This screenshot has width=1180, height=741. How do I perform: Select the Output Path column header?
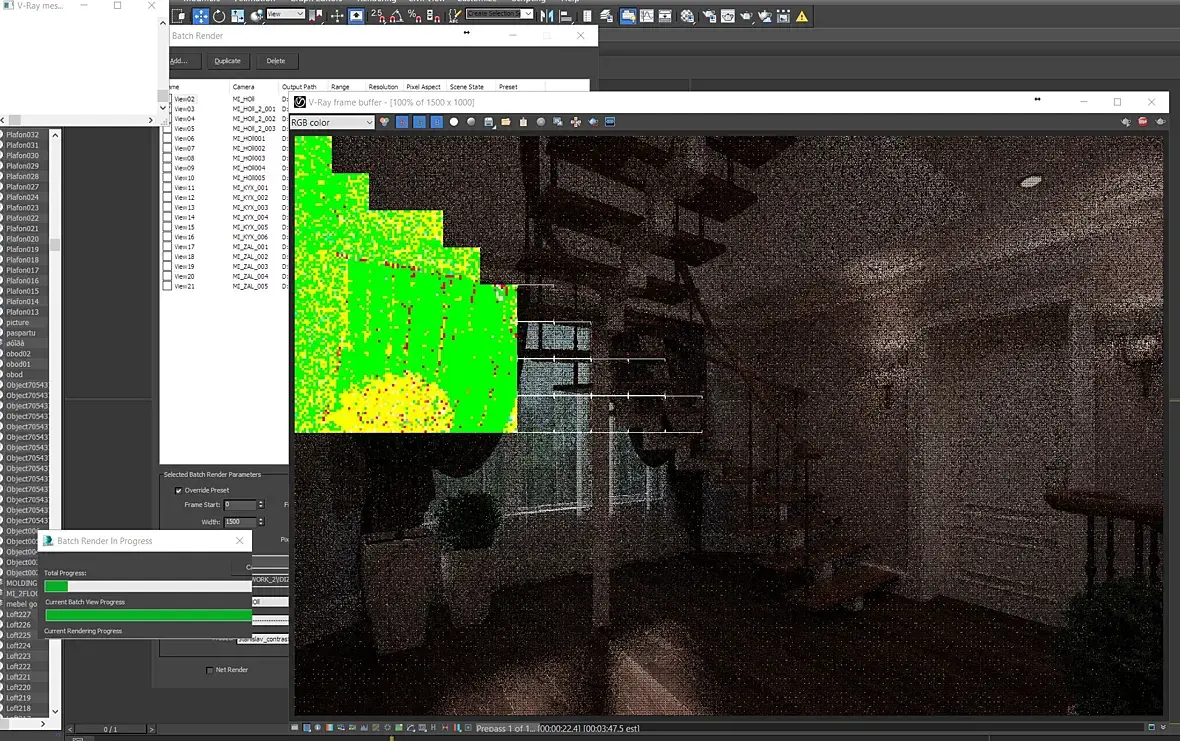[300, 87]
